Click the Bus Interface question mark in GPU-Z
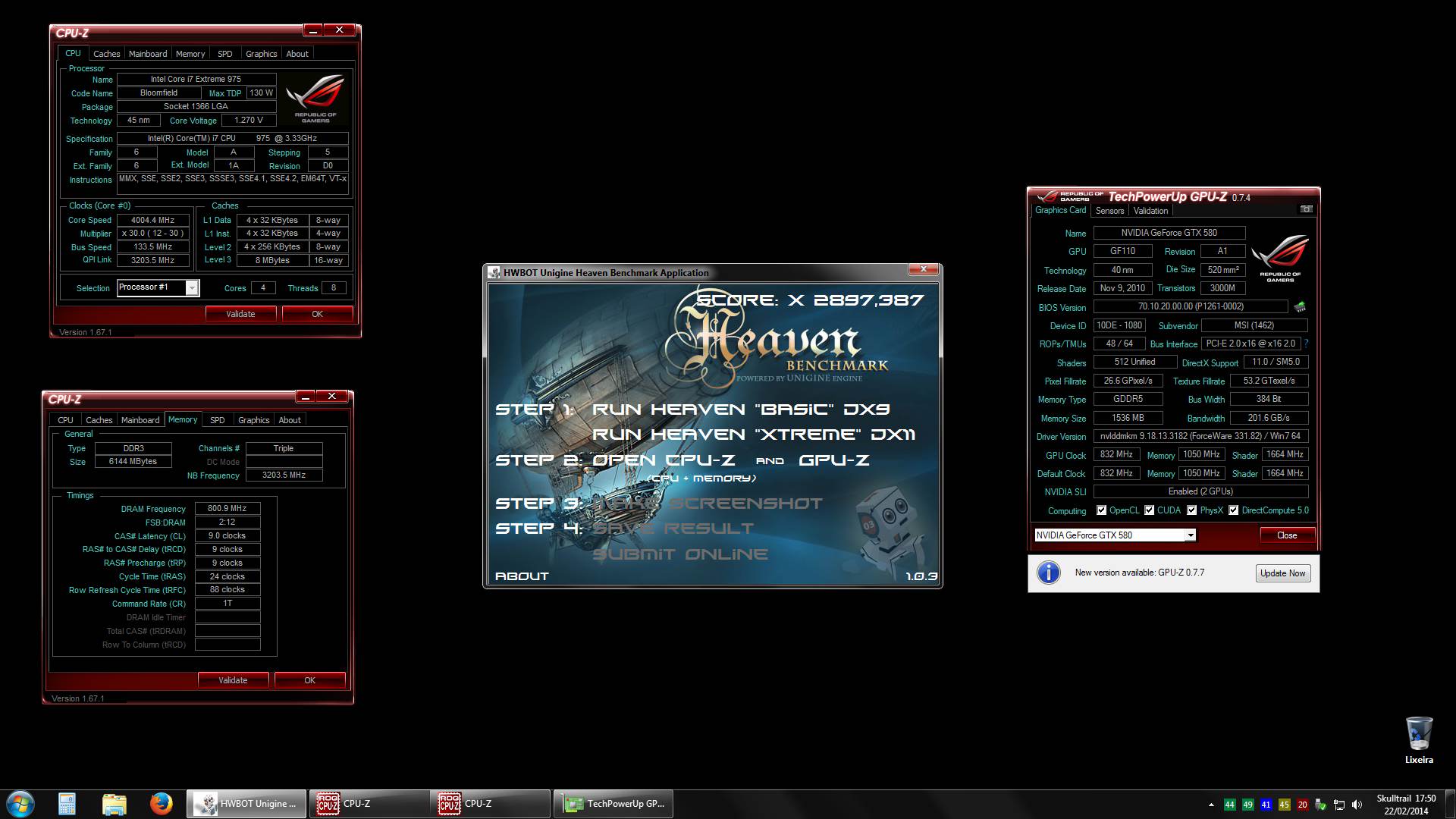Screen dimensions: 1456x819 (1306, 344)
